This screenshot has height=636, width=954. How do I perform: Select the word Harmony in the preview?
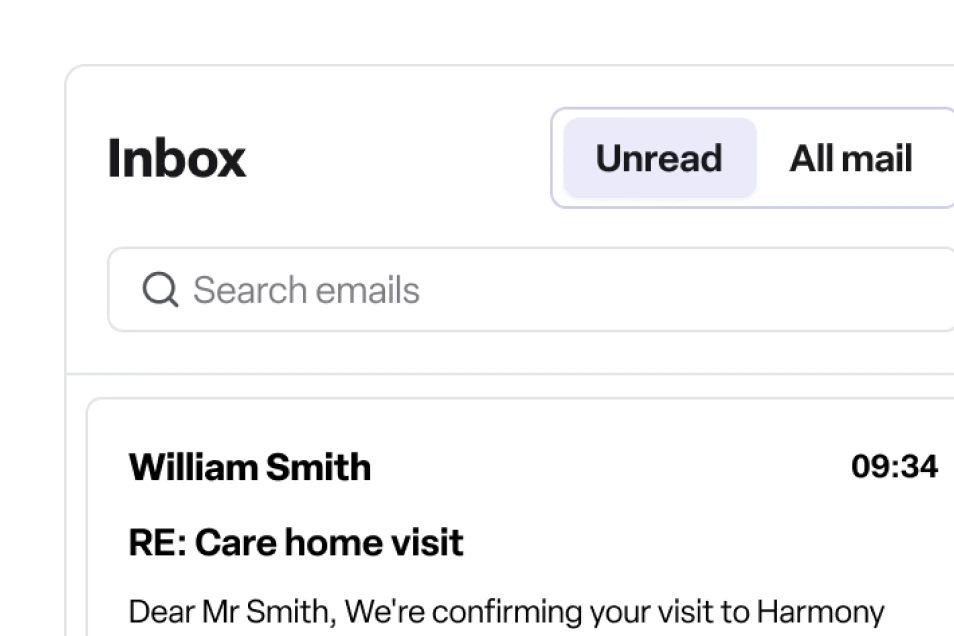(820, 610)
